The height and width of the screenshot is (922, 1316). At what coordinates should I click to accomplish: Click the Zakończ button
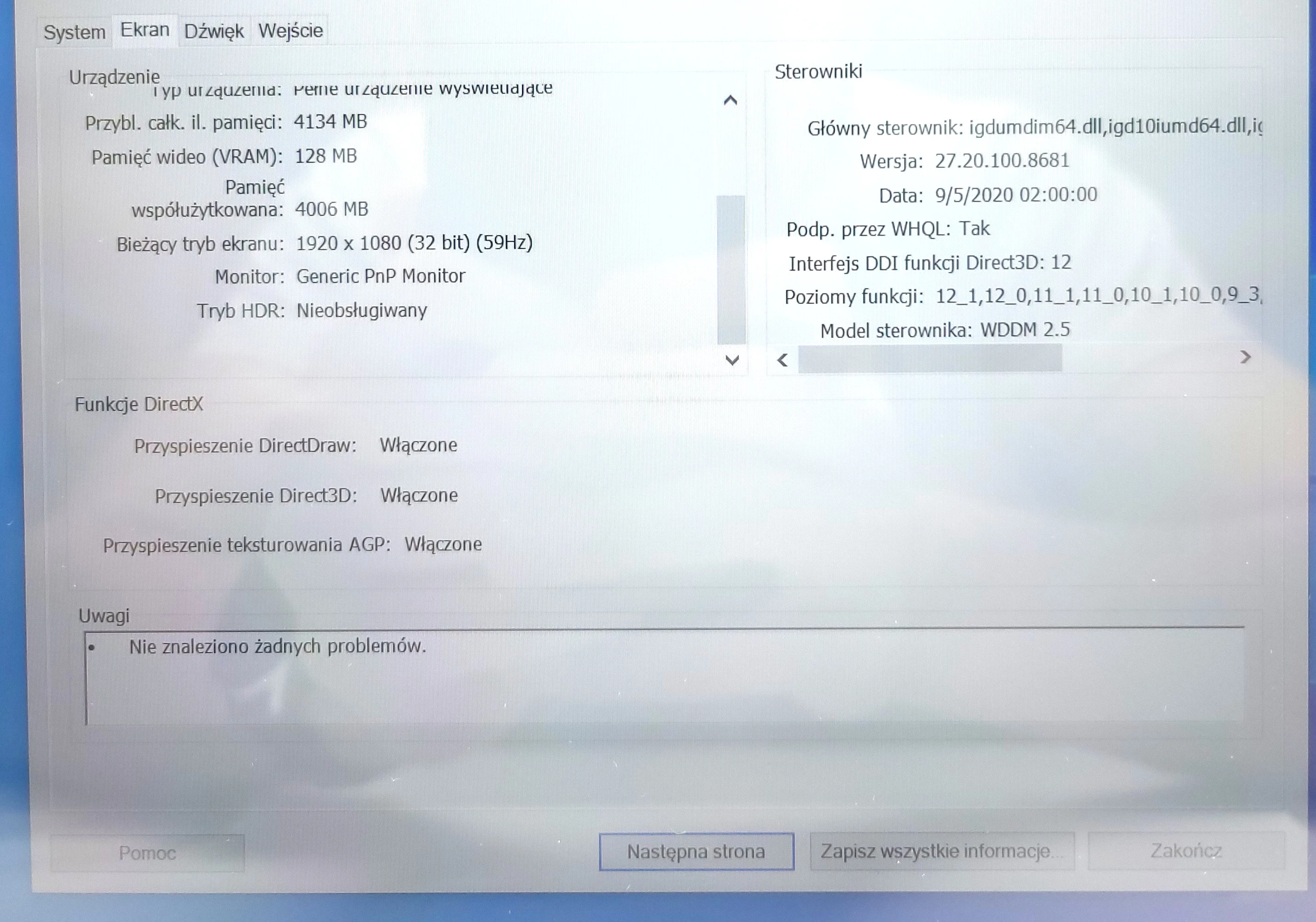1186,850
